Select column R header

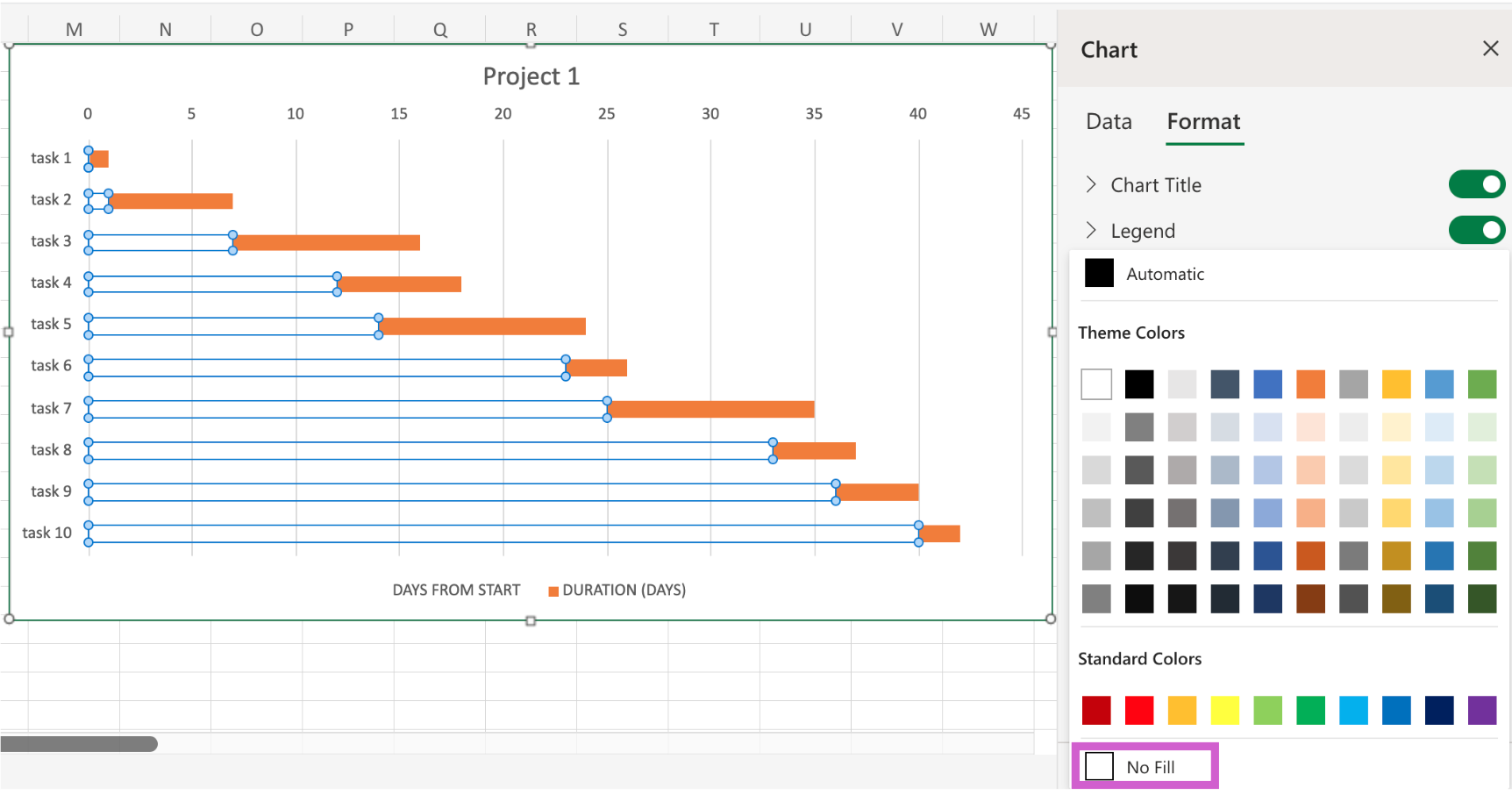[531, 30]
